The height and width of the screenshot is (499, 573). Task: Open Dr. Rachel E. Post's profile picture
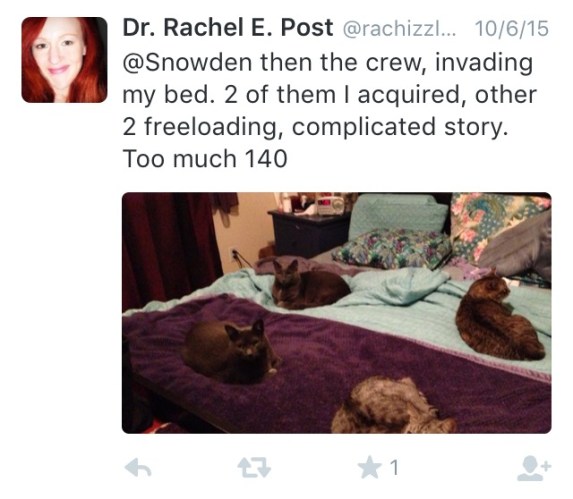[x=64, y=60]
